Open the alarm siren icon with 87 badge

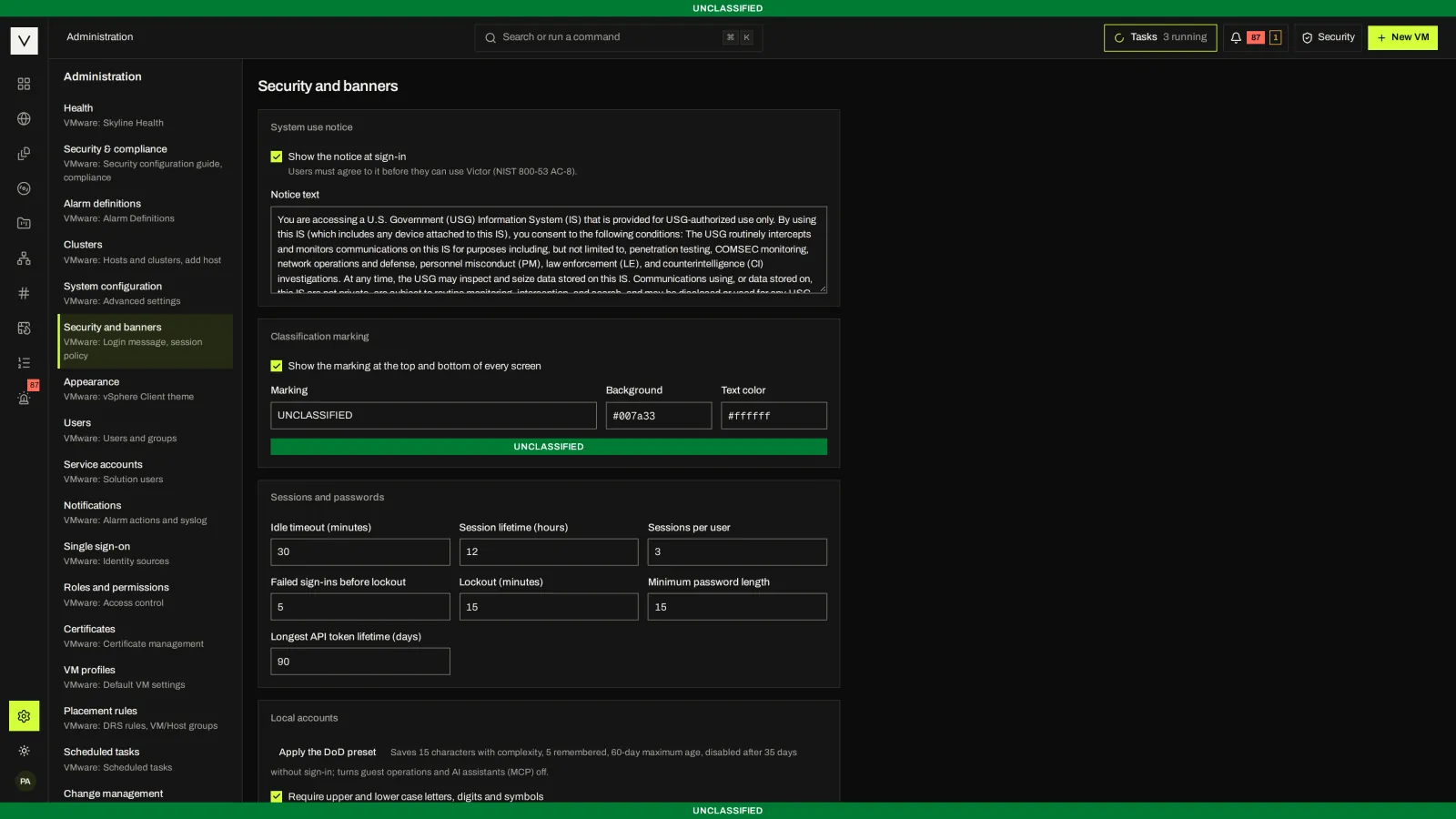pos(25,398)
